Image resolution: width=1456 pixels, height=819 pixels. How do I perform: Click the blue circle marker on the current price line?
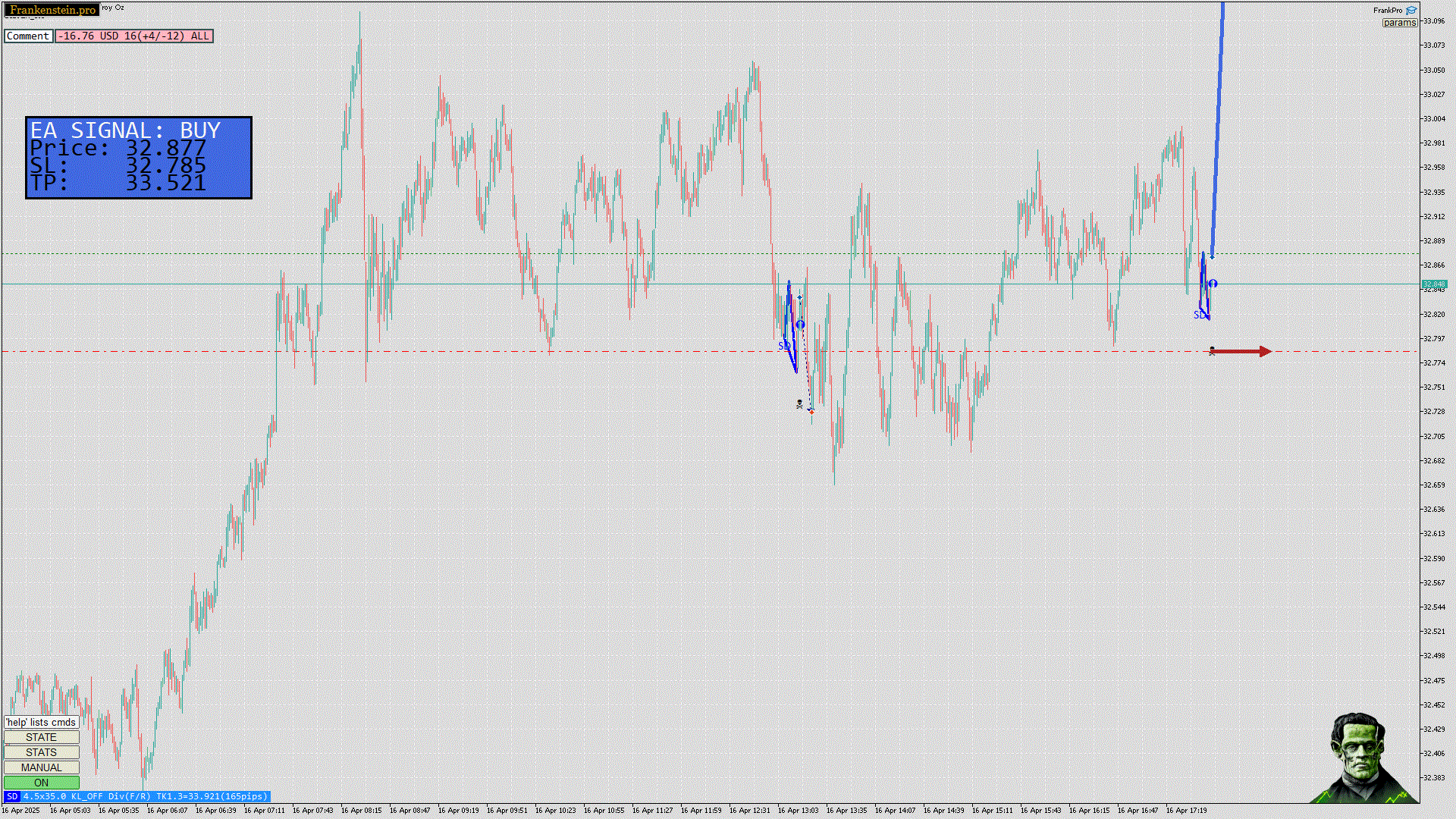[1213, 284]
